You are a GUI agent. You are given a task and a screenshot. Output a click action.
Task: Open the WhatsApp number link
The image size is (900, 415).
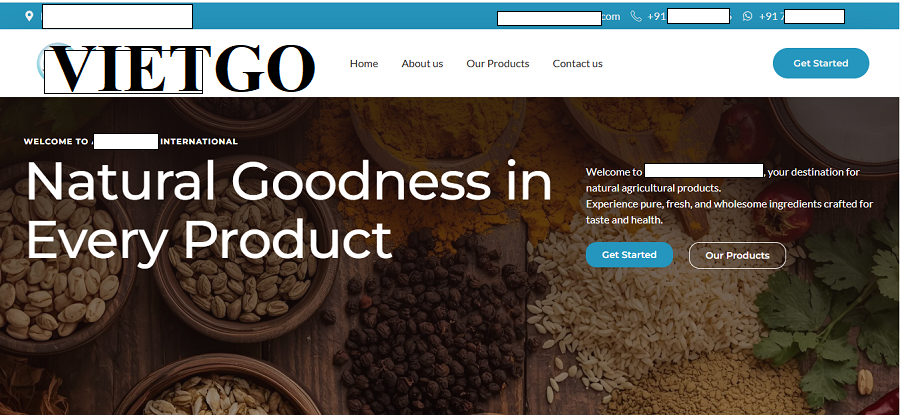(x=801, y=17)
